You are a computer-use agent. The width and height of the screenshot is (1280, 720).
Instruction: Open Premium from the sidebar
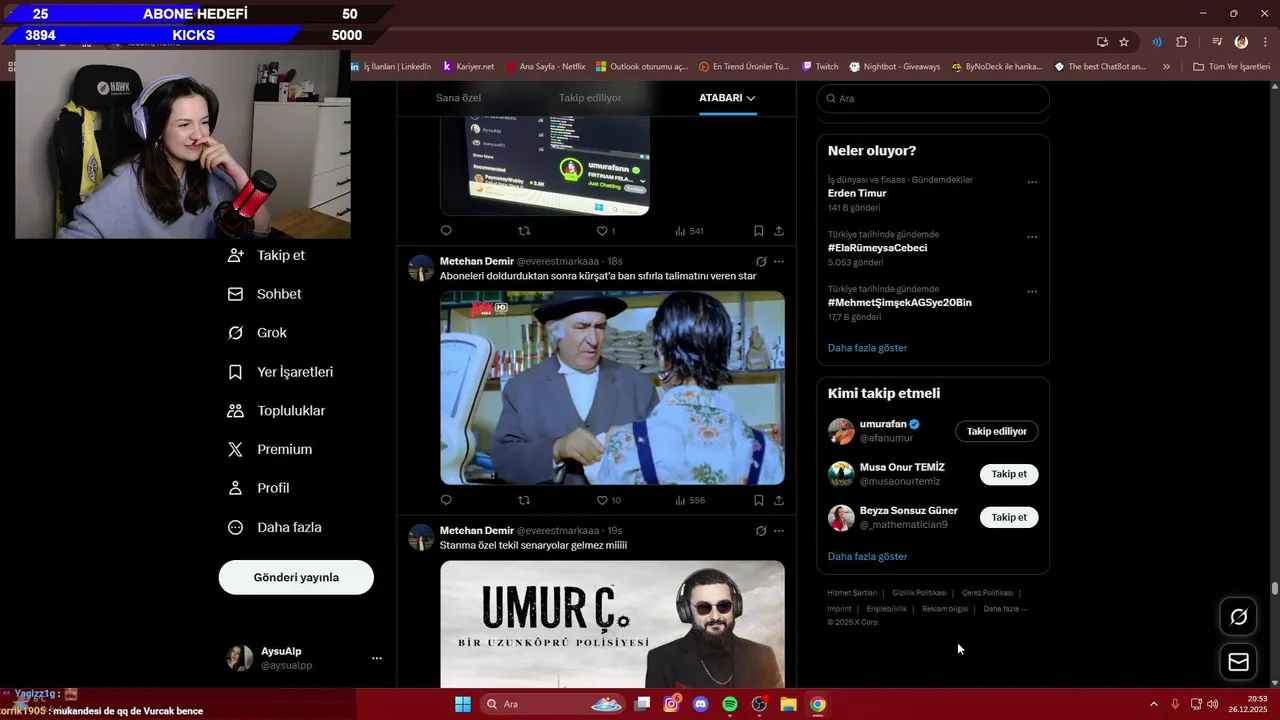(x=271, y=450)
